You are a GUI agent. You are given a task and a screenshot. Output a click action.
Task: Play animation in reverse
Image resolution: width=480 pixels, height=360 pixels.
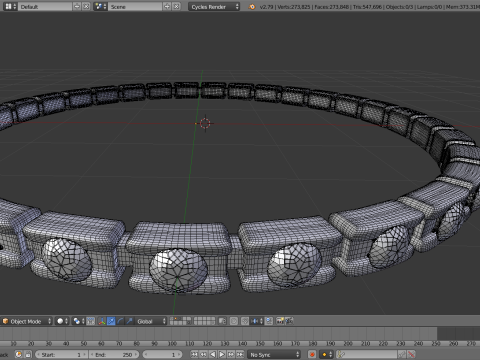212,354
